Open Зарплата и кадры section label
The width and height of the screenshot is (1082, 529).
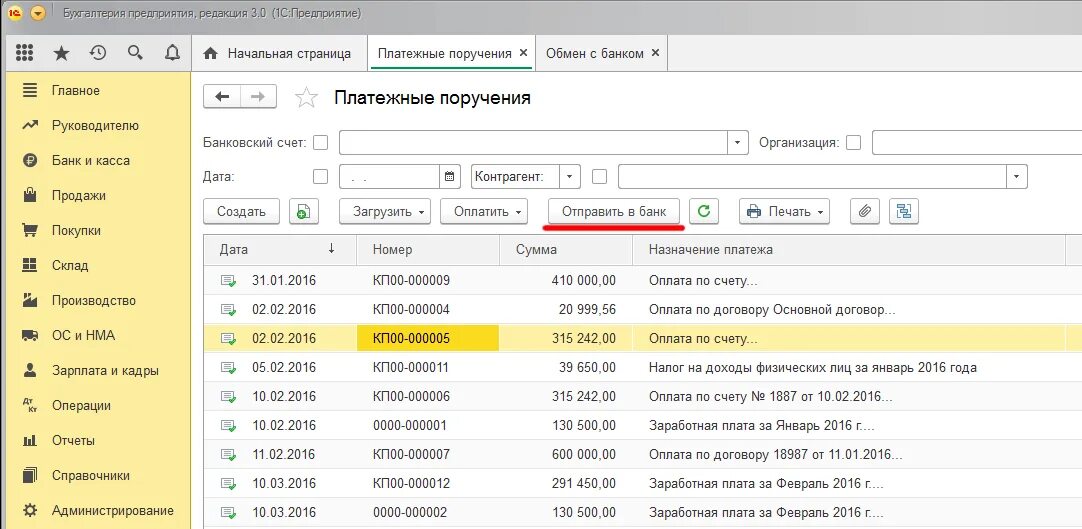pos(105,370)
